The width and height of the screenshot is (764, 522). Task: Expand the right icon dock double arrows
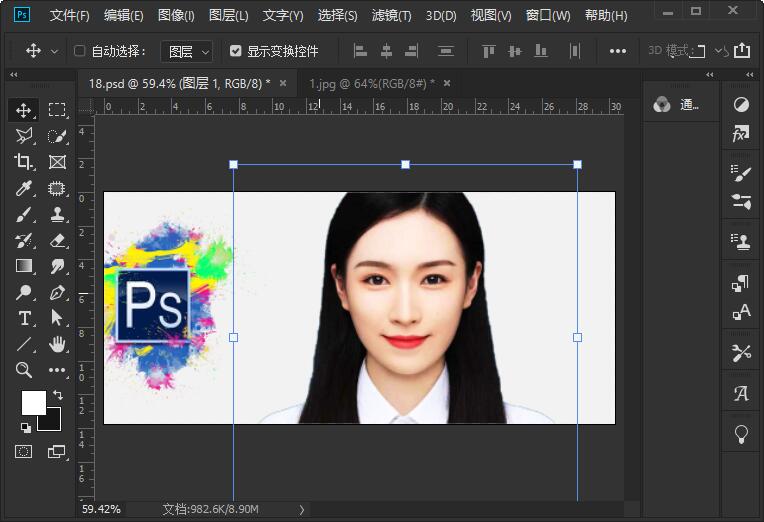pyautogui.click(x=749, y=75)
